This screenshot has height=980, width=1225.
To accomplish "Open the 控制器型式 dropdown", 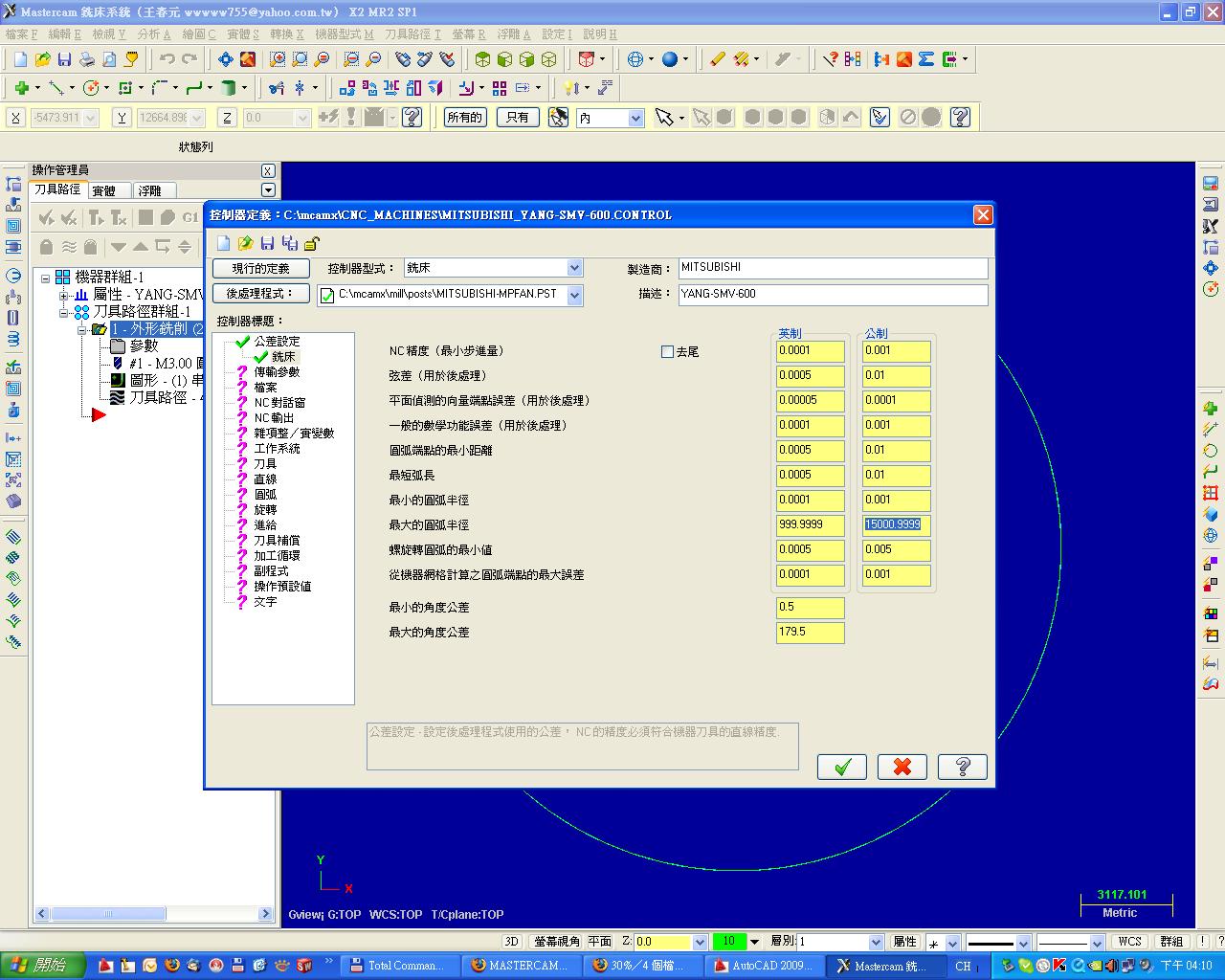I will click(x=574, y=268).
